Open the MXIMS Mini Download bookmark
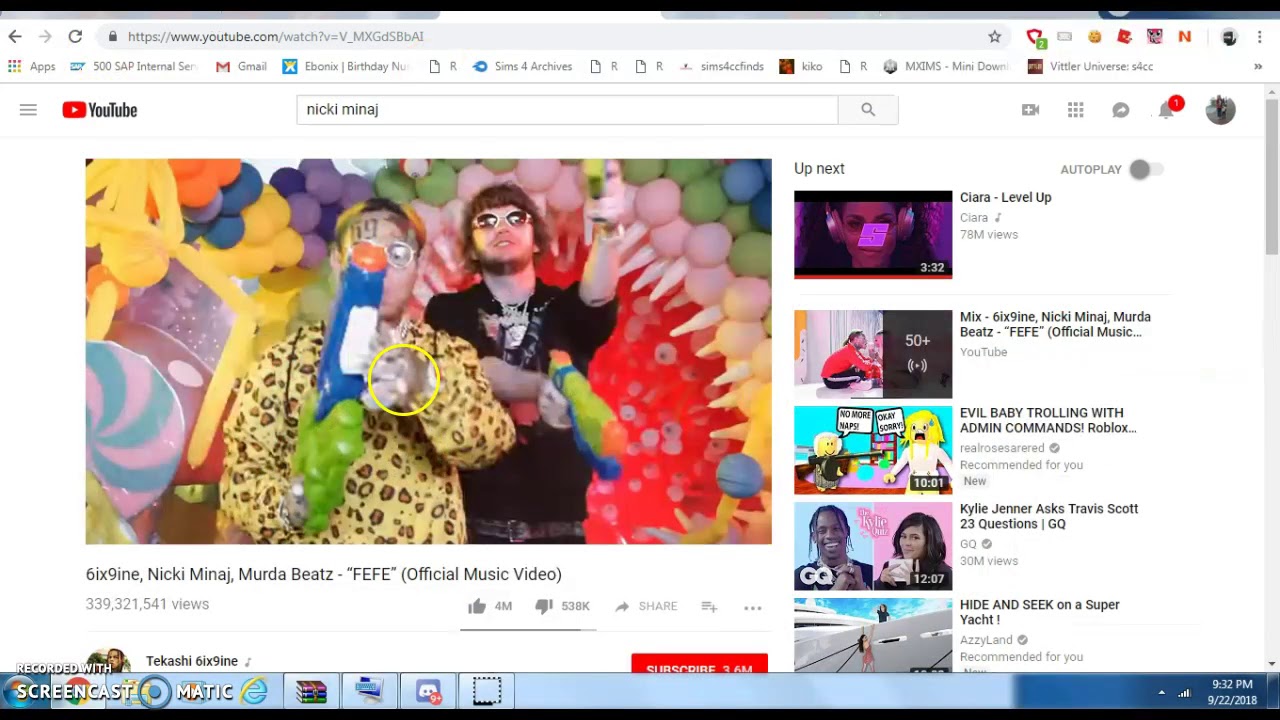The image size is (1280, 720). coord(946,66)
